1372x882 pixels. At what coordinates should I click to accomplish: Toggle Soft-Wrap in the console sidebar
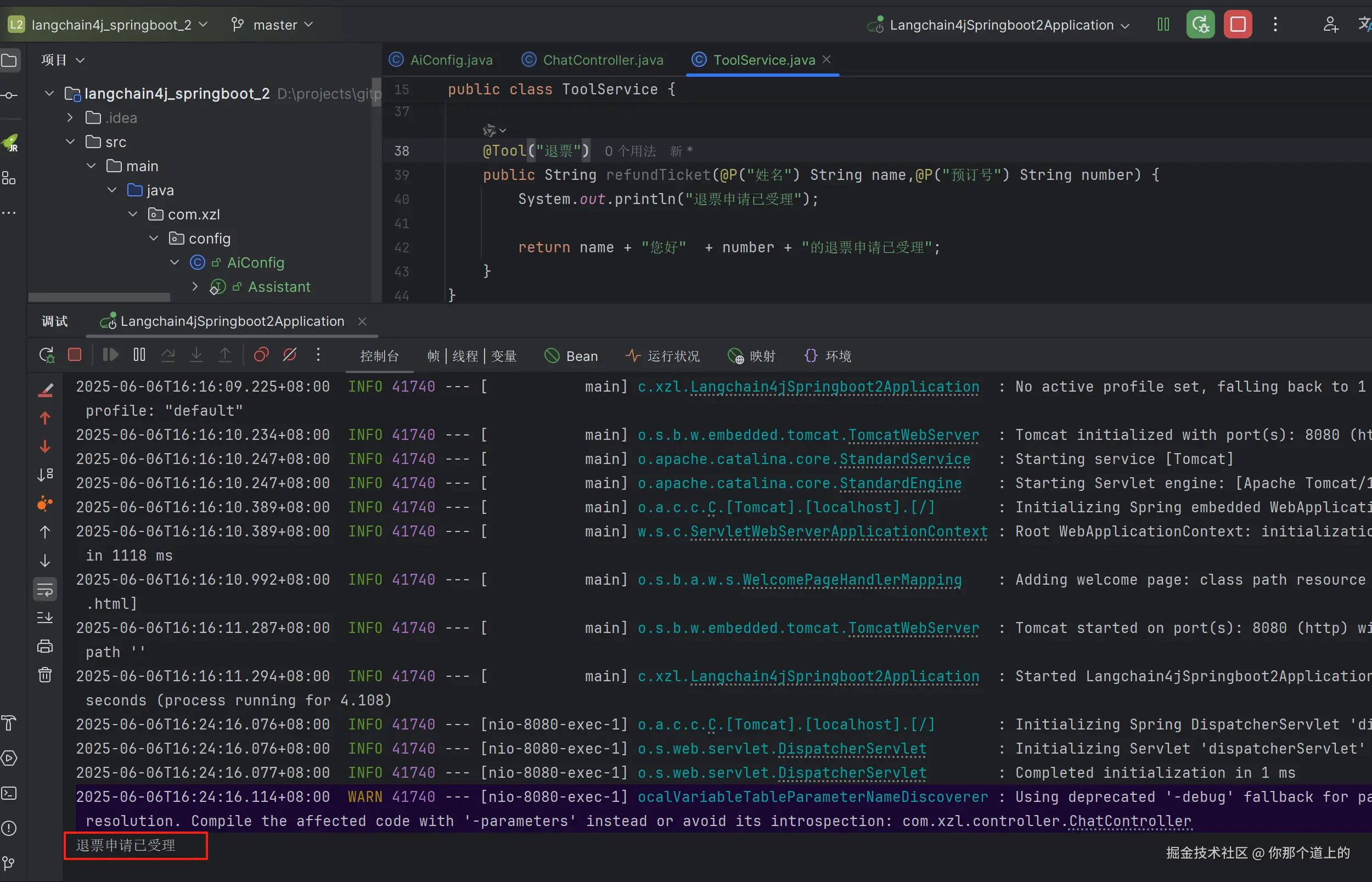click(x=44, y=589)
